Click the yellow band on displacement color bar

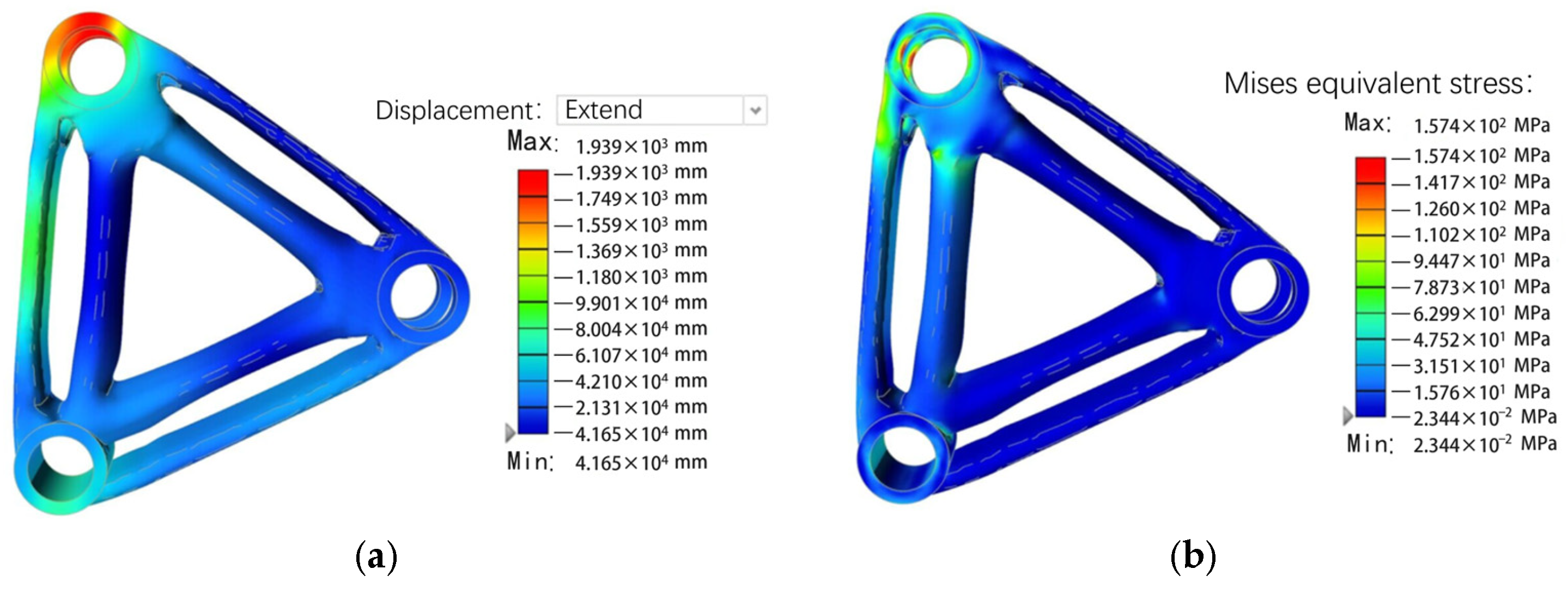coord(533,262)
